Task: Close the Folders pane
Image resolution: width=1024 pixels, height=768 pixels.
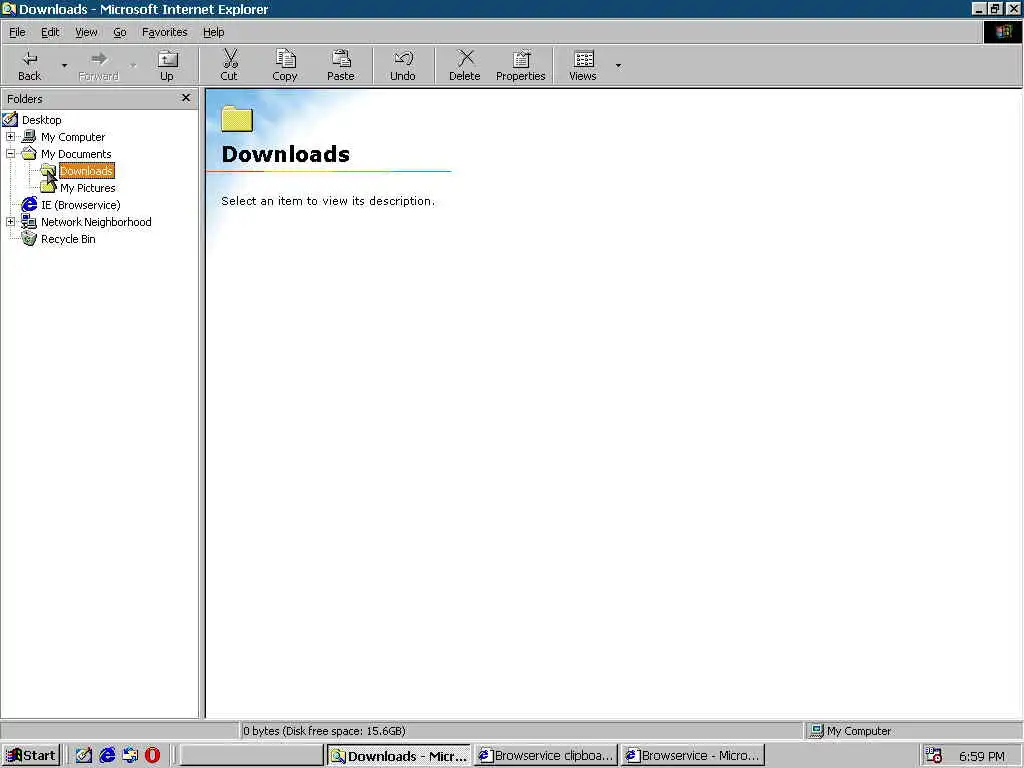Action: point(185,98)
